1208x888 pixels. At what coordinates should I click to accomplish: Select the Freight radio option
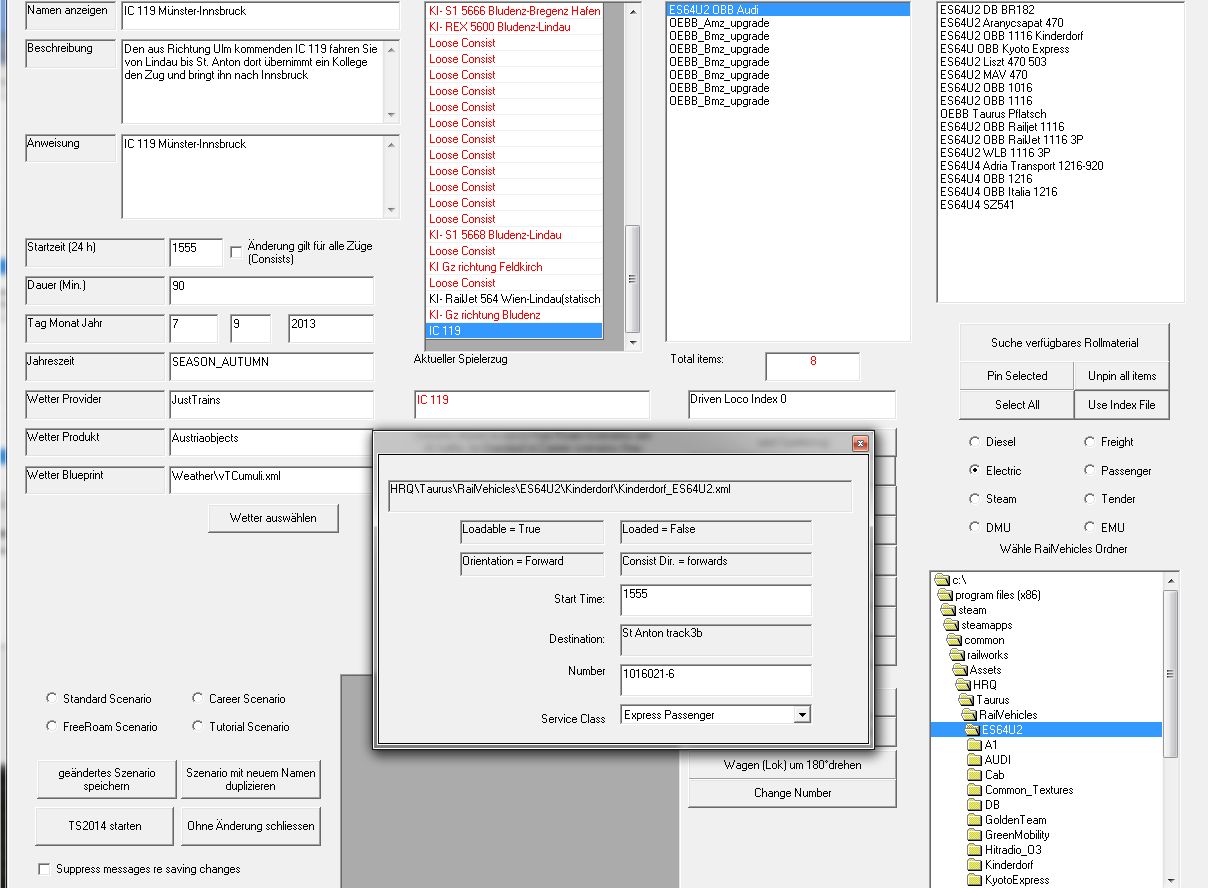(1090, 441)
